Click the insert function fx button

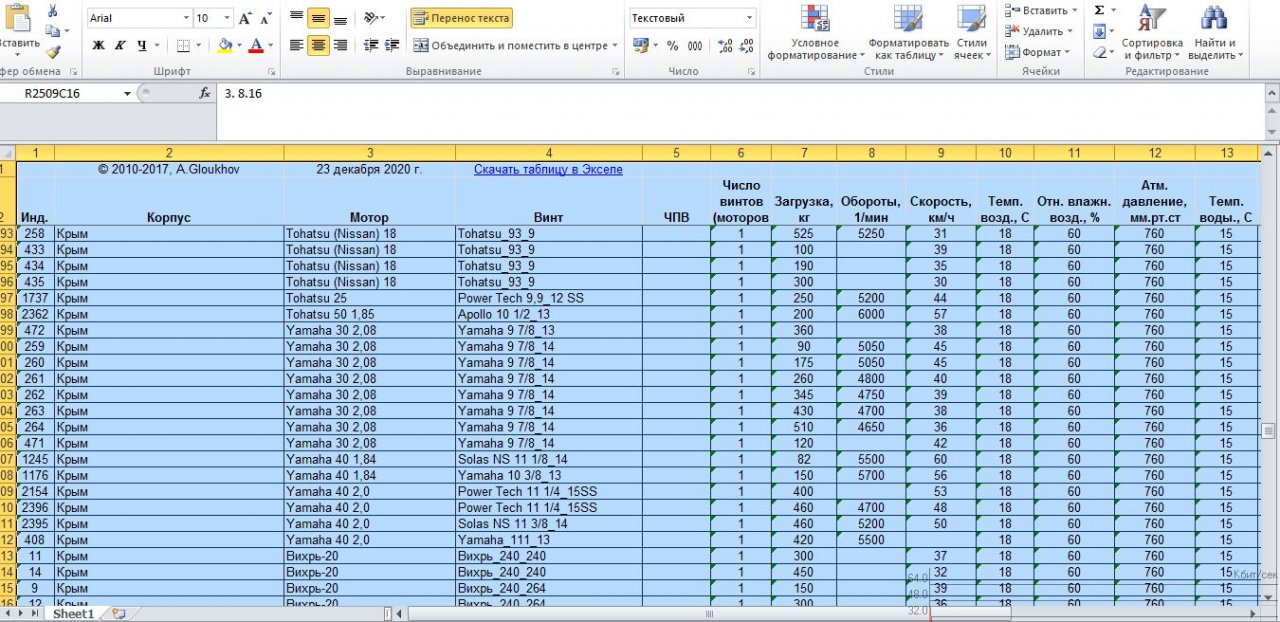point(205,93)
